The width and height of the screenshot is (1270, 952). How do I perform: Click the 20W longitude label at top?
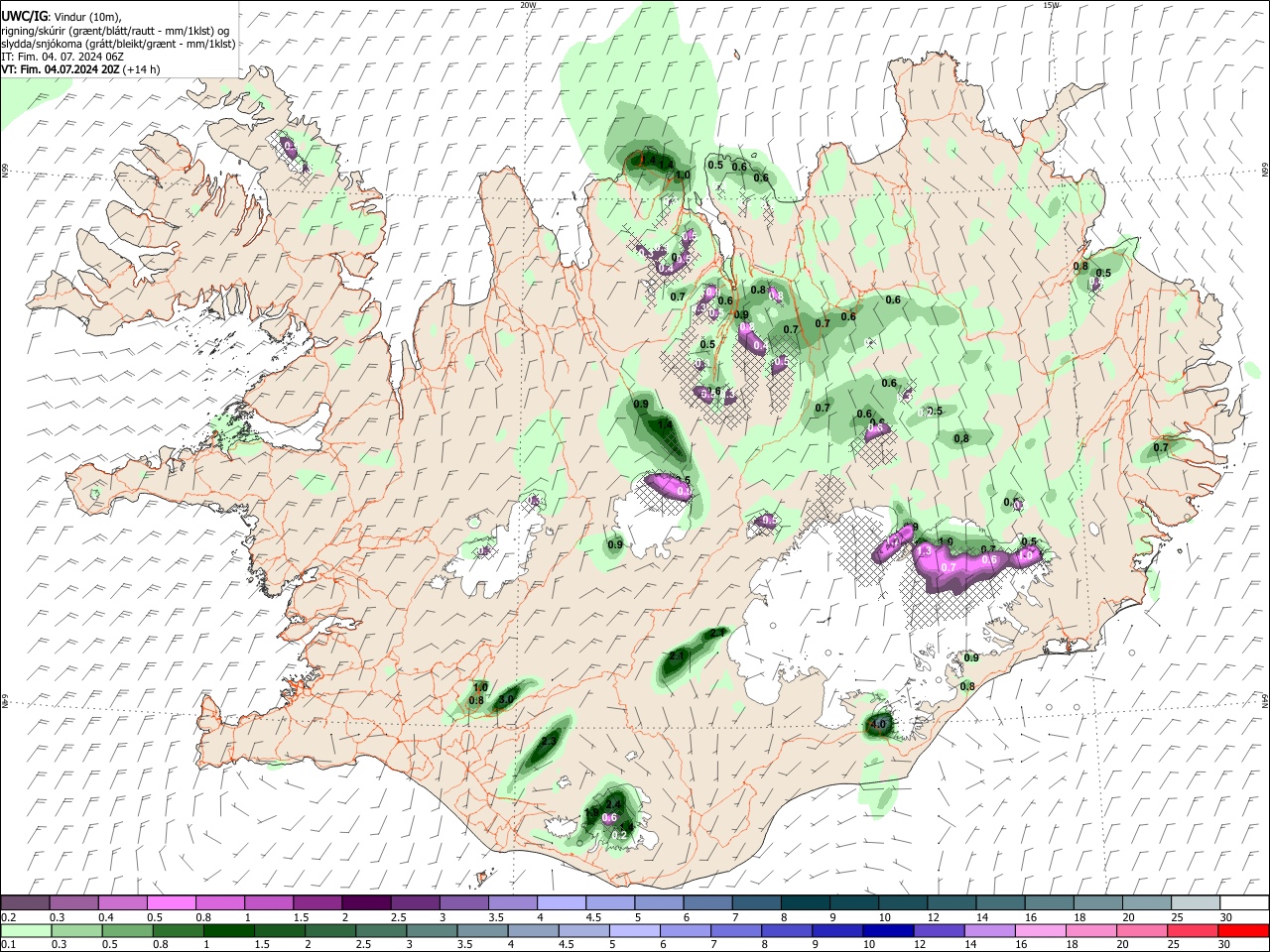(x=528, y=4)
